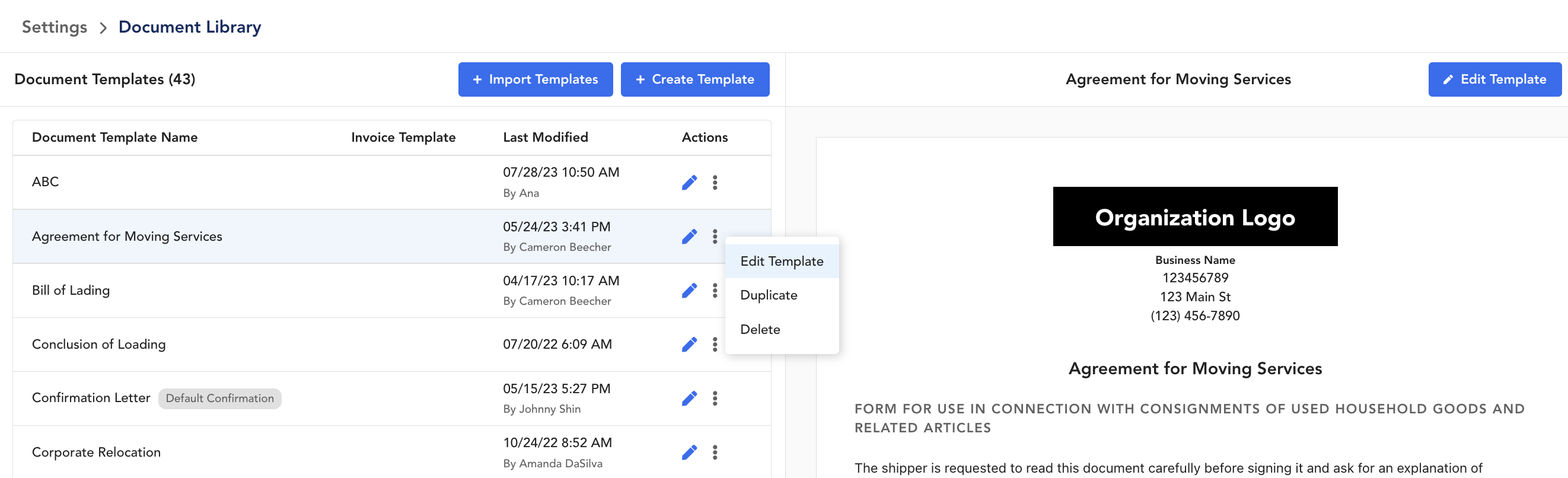Screen dimensions: 1568x478
Task: Edit the Bill of Lading template via pencil
Action: 689,291
